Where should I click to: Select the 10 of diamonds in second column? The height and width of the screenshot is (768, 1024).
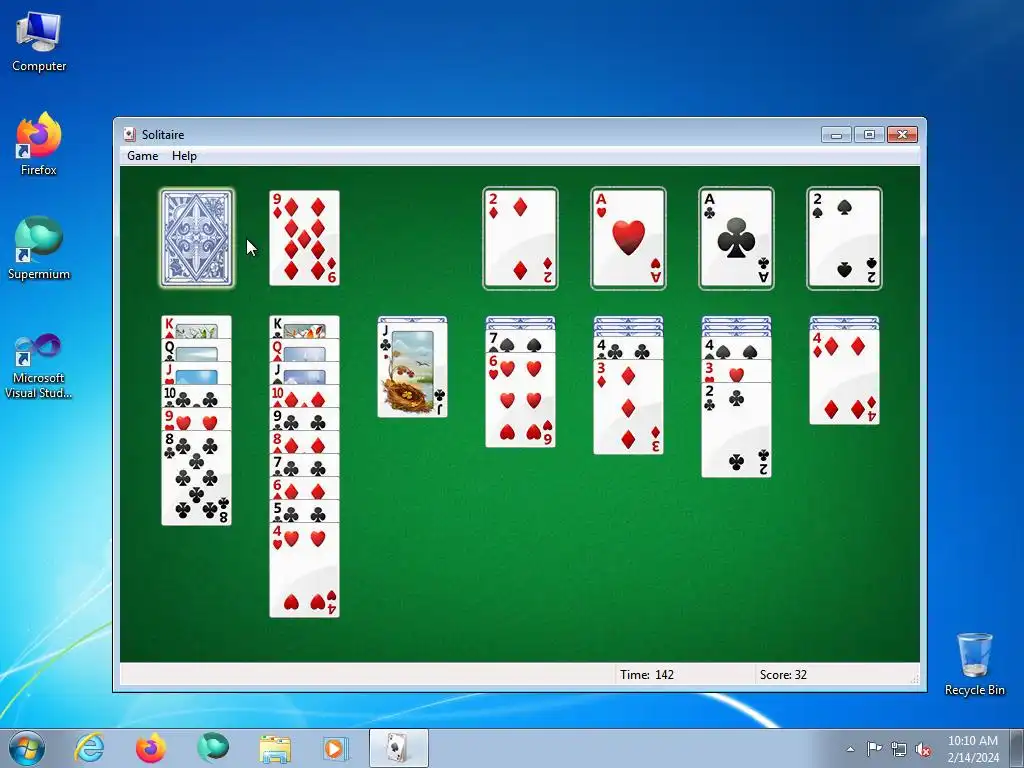(x=304, y=396)
